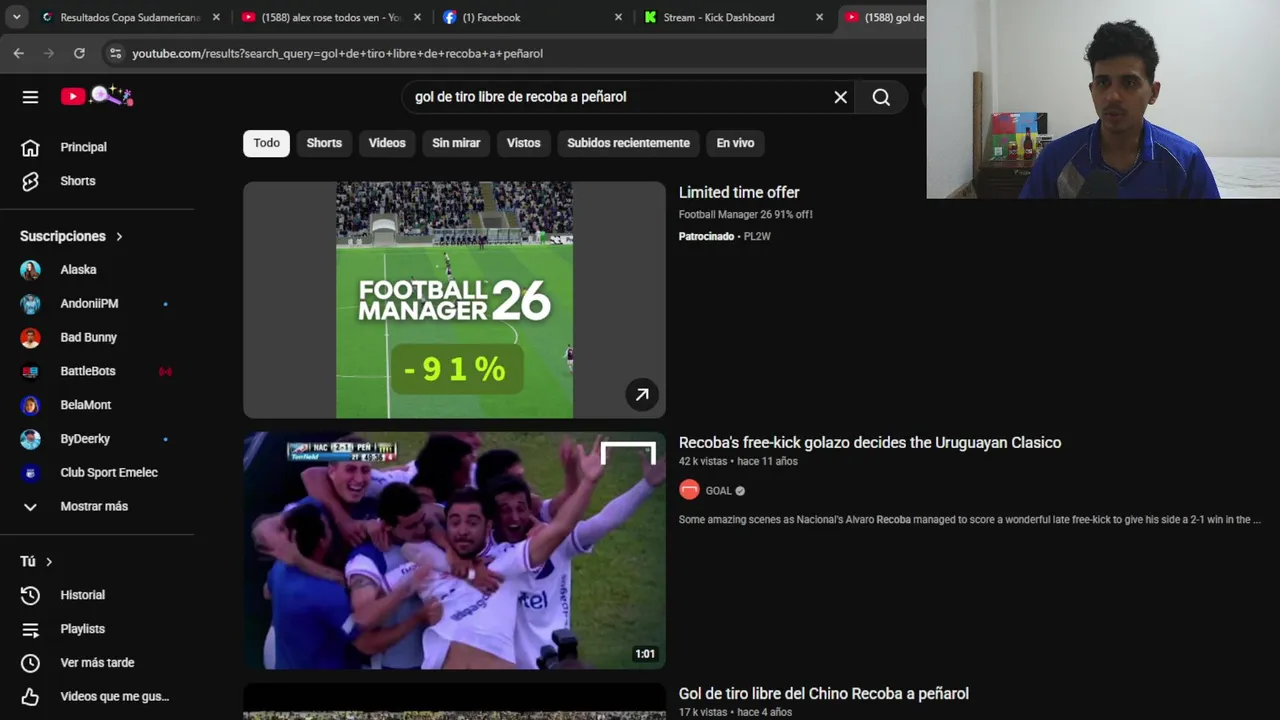Click the Club Sport Emelec subscription label
The width and height of the screenshot is (1280, 720).
pos(109,473)
